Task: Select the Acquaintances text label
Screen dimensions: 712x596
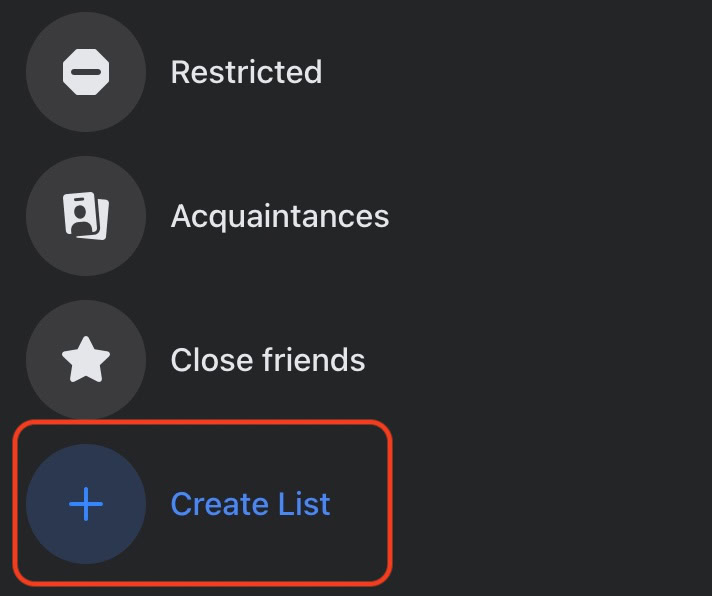Action: 279,216
